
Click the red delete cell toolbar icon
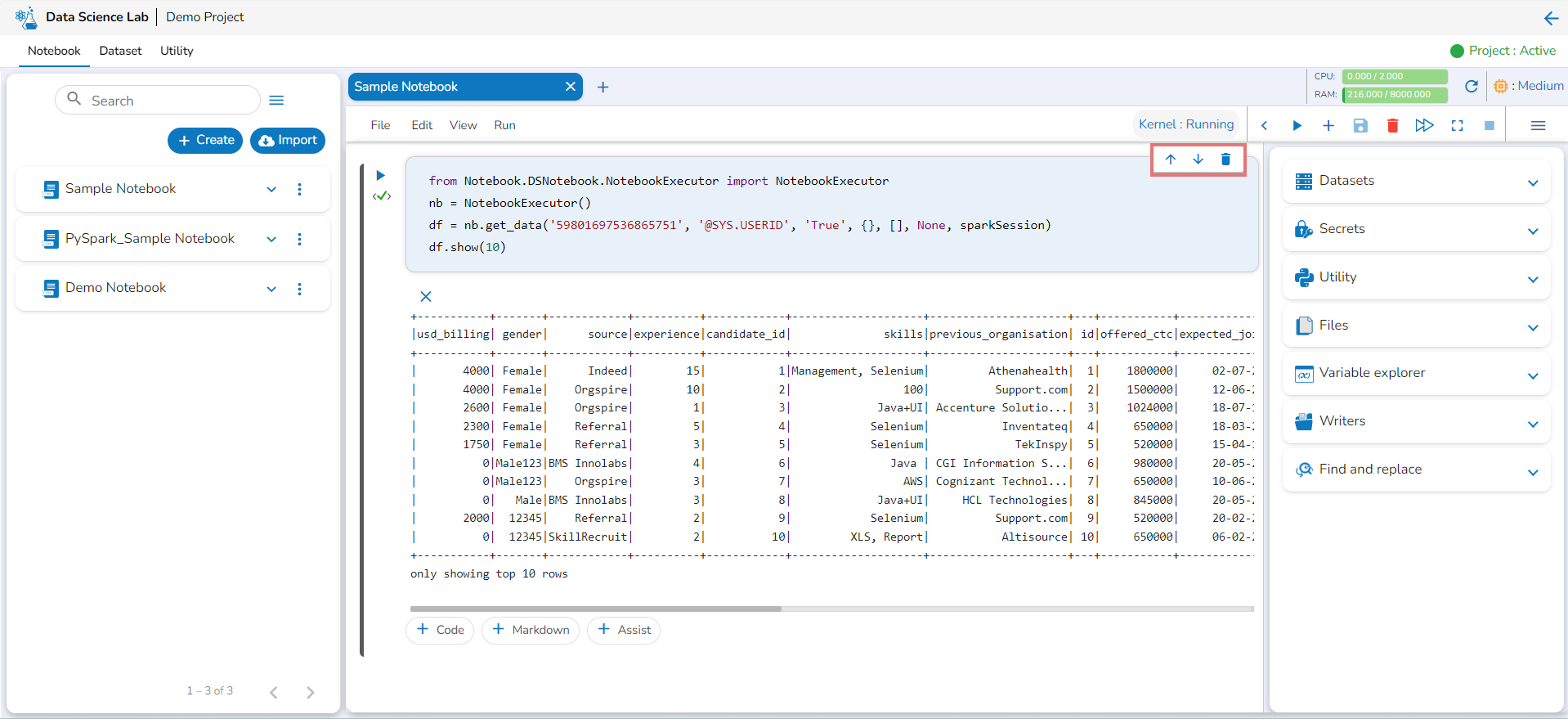(1392, 125)
